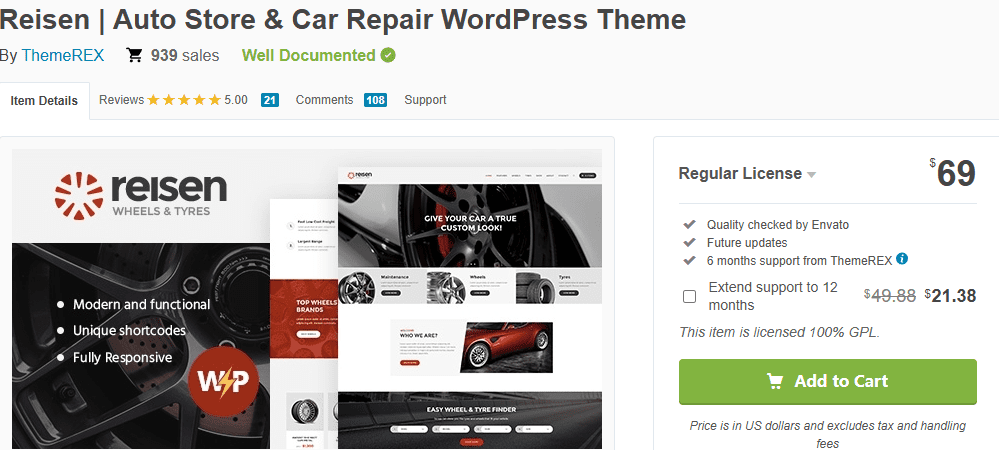Viewport: 999px width, 450px height.
Task: Click the Reisen theme title heading
Action: coord(343,20)
